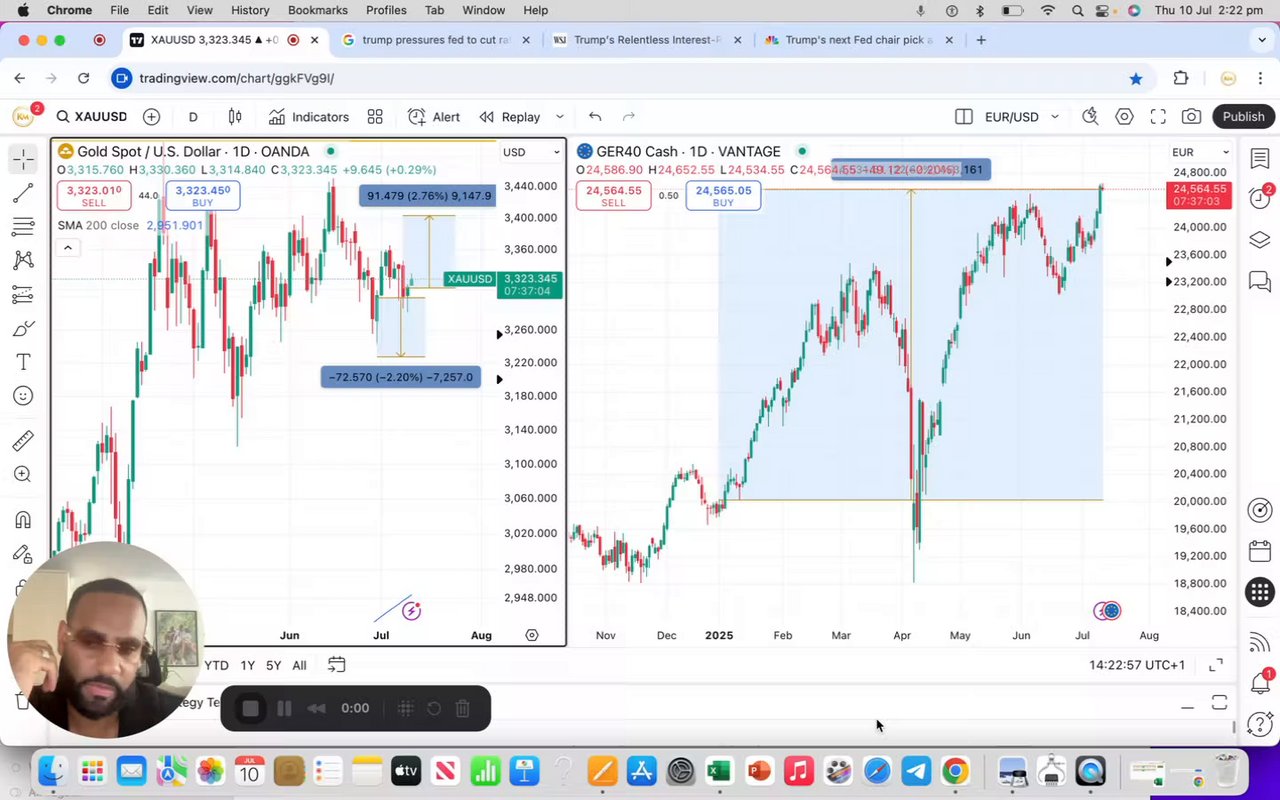
Task: Click the timezone clock 14:22:57 UTC+1
Action: (1137, 665)
